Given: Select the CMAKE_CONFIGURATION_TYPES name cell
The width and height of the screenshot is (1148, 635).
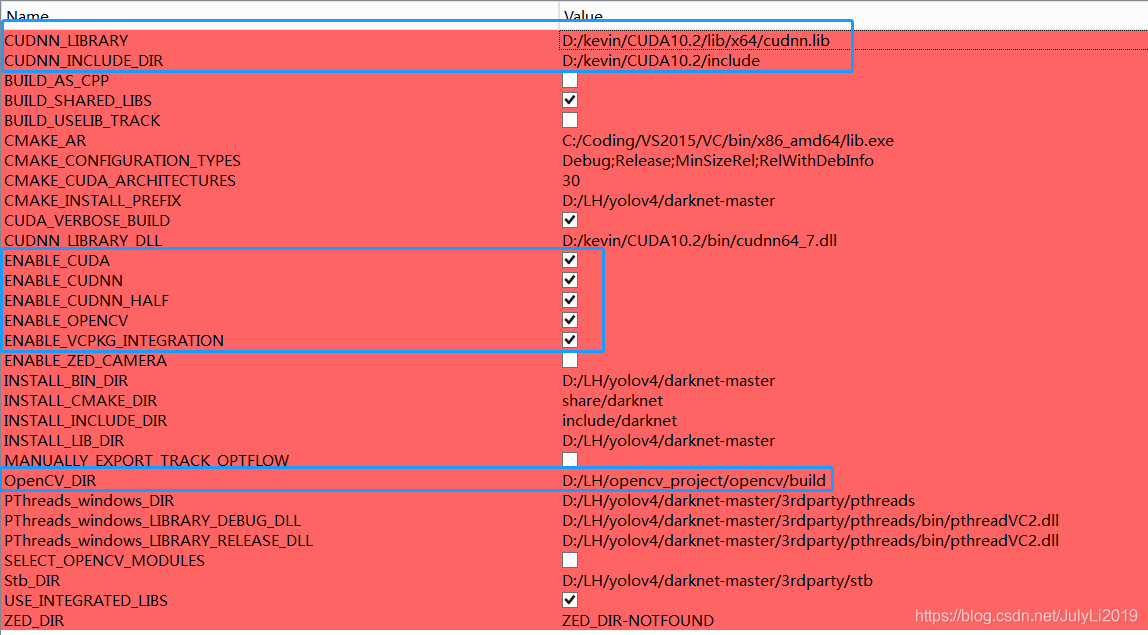Looking at the screenshot, I should click(122, 160).
